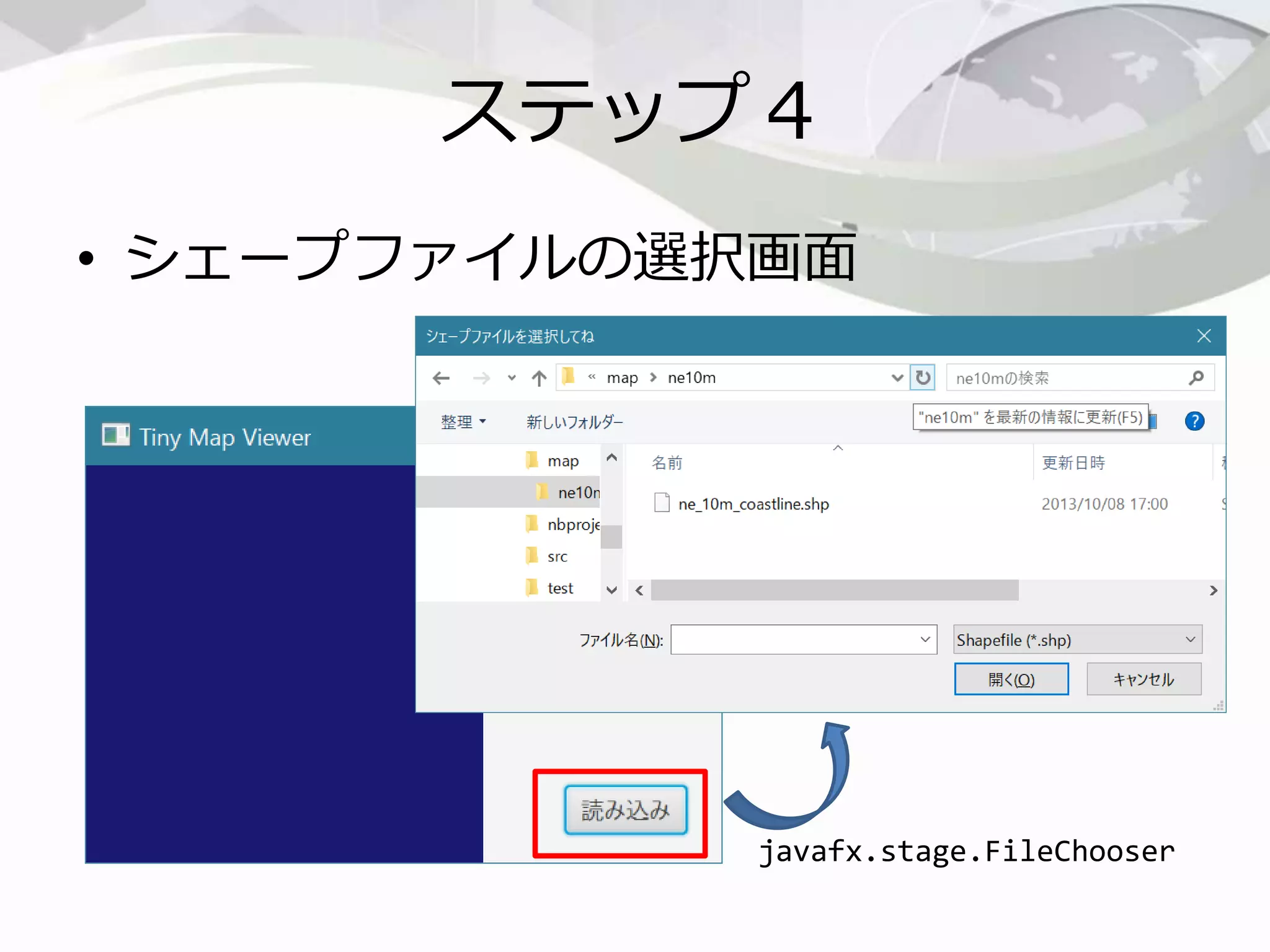Go up one folder level
The image size is (1270, 952).
point(539,378)
